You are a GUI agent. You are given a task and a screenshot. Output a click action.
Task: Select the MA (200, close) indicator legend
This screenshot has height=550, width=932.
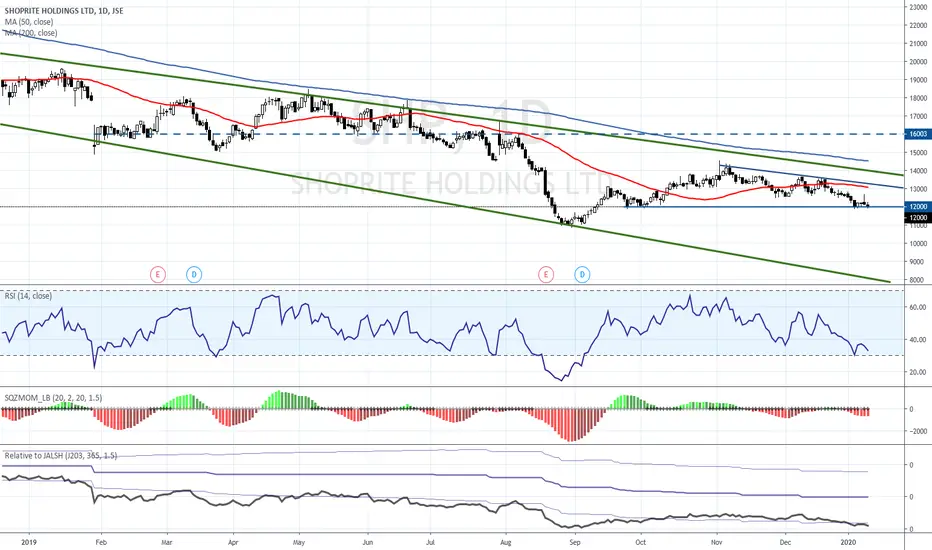point(31,33)
